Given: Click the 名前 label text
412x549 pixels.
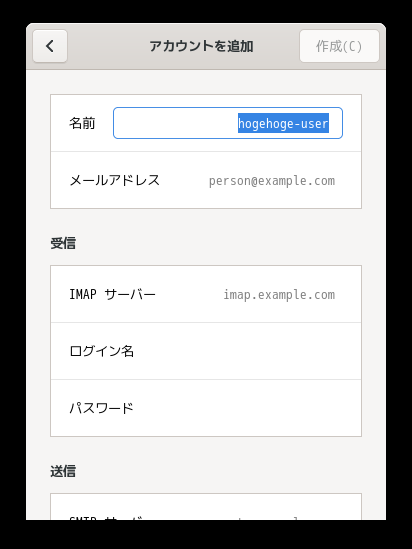Looking at the screenshot, I should coord(82,123).
